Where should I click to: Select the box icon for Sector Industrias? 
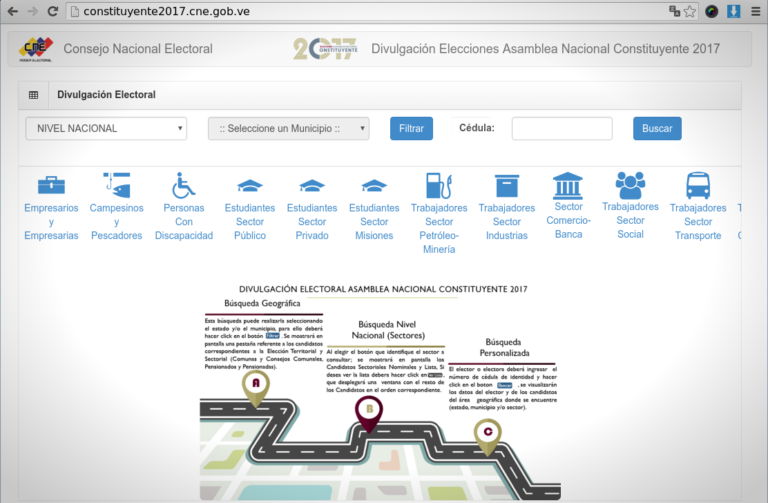point(506,186)
